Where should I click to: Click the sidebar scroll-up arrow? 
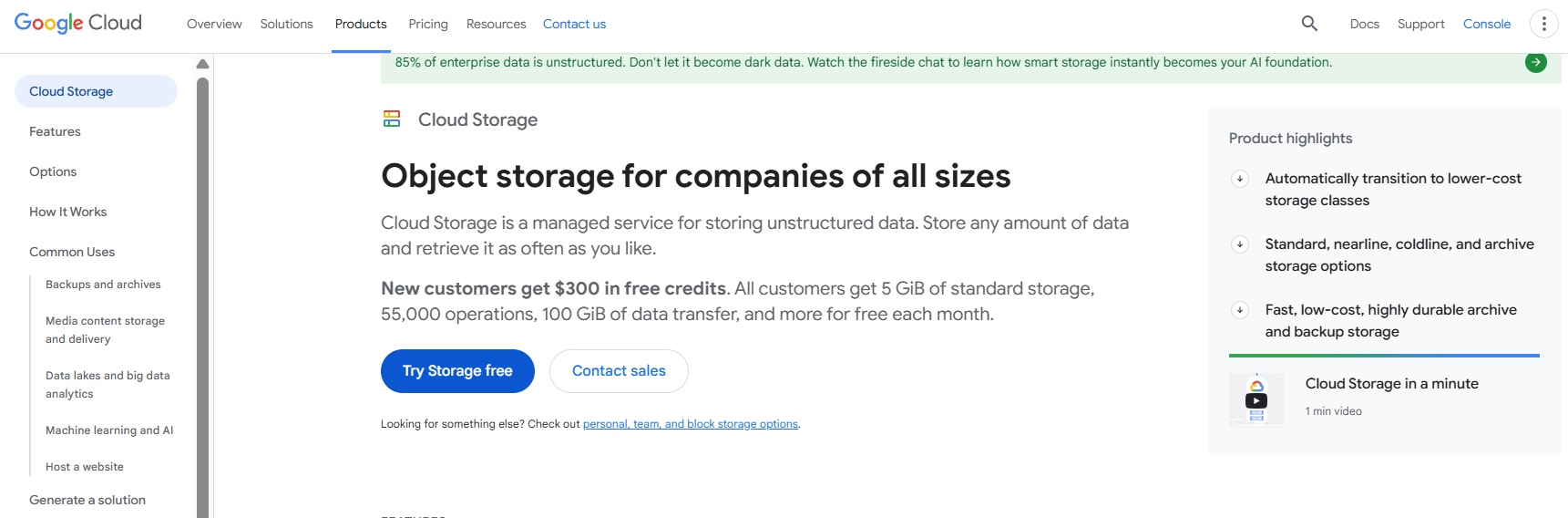(202, 64)
